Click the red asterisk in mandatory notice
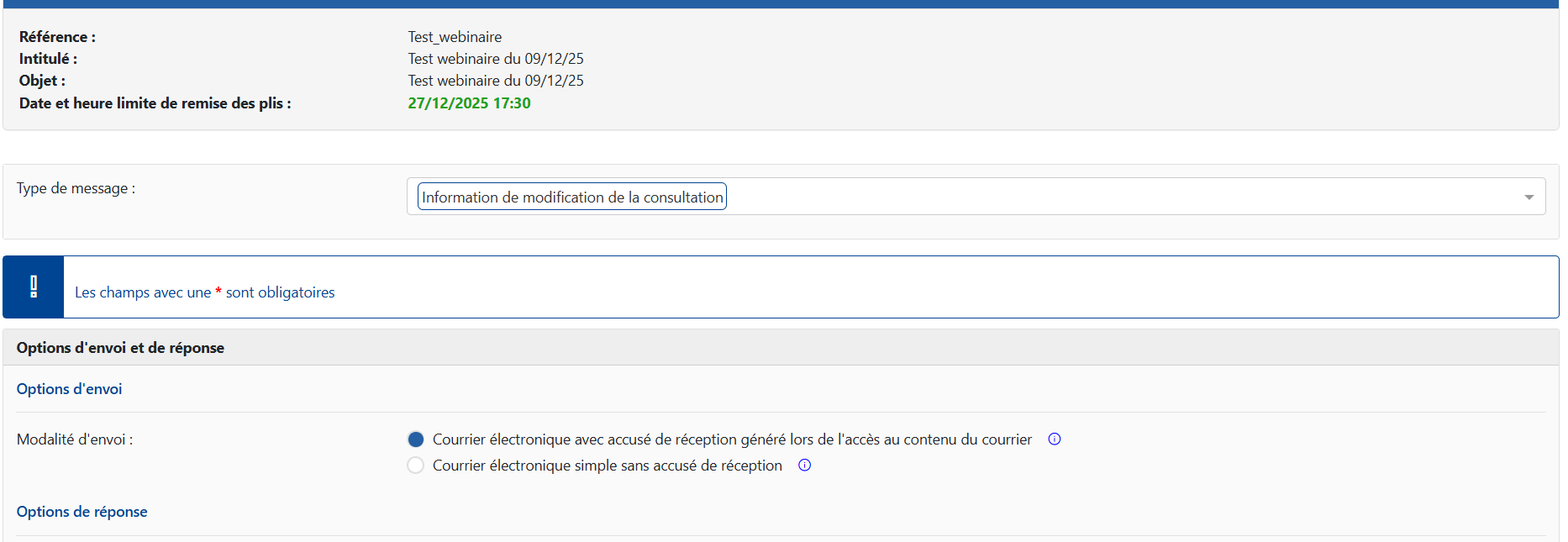Viewport: 1568px width, 542px height. pyautogui.click(x=218, y=292)
